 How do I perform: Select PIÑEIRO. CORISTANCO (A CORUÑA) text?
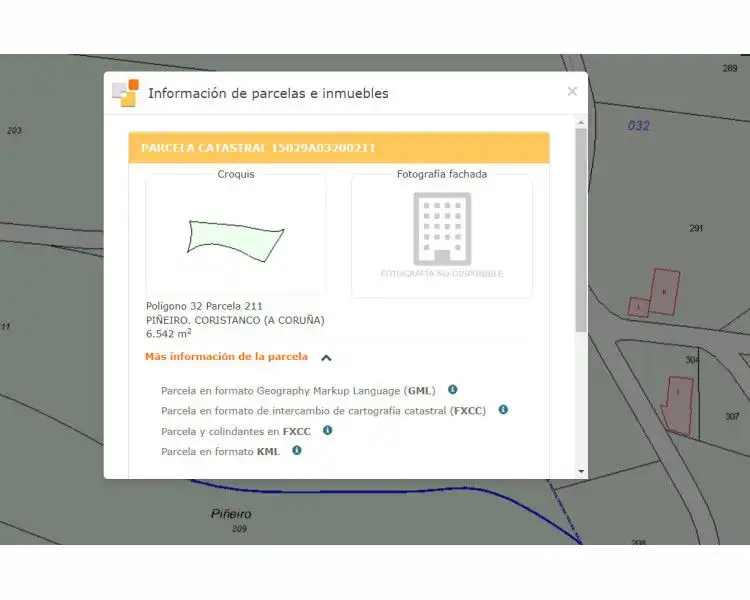(x=235, y=320)
